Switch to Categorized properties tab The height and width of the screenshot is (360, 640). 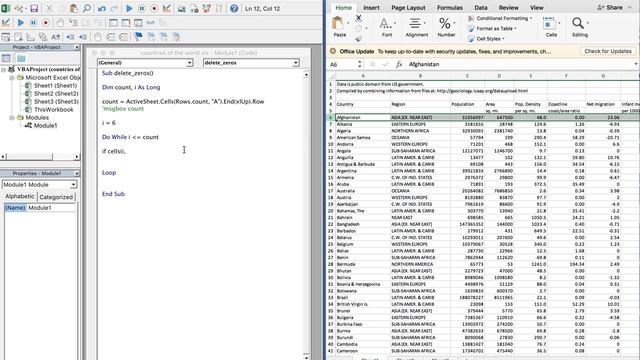[56, 197]
